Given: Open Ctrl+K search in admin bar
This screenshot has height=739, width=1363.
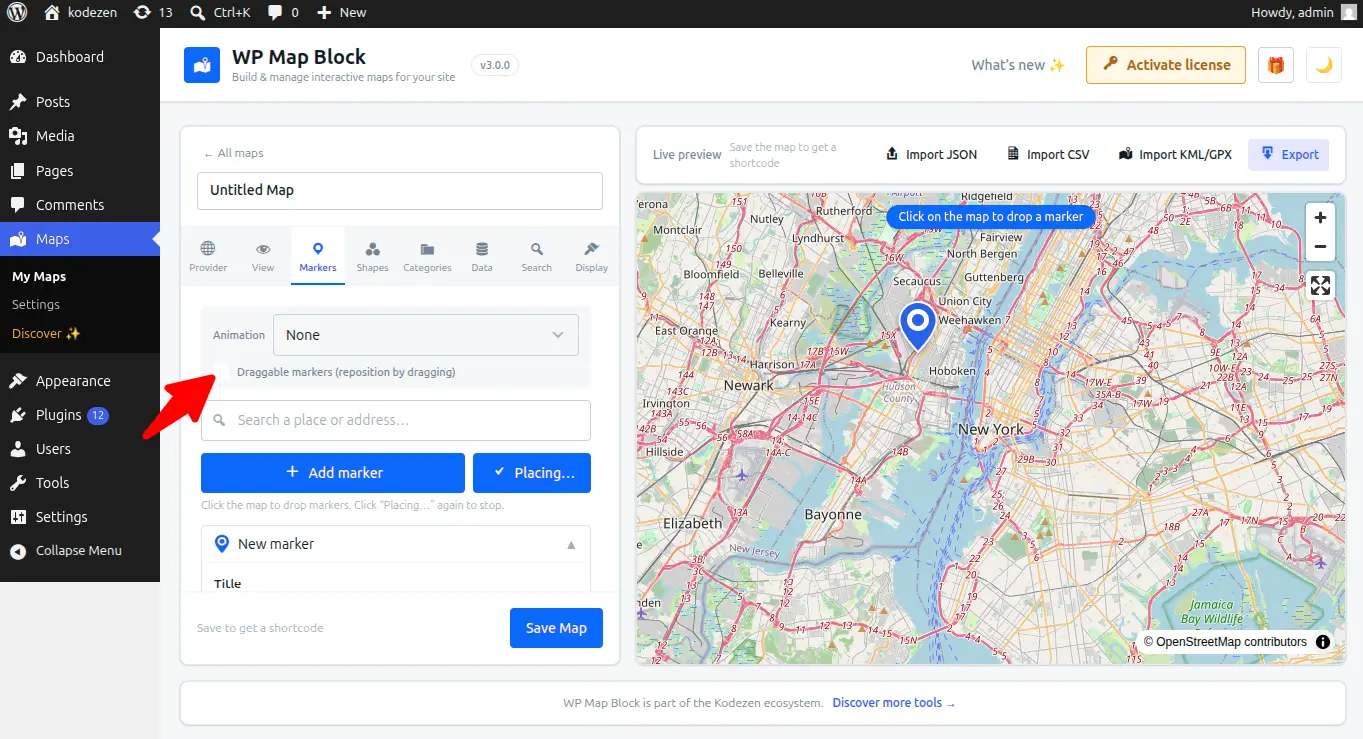Looking at the screenshot, I should [x=220, y=13].
